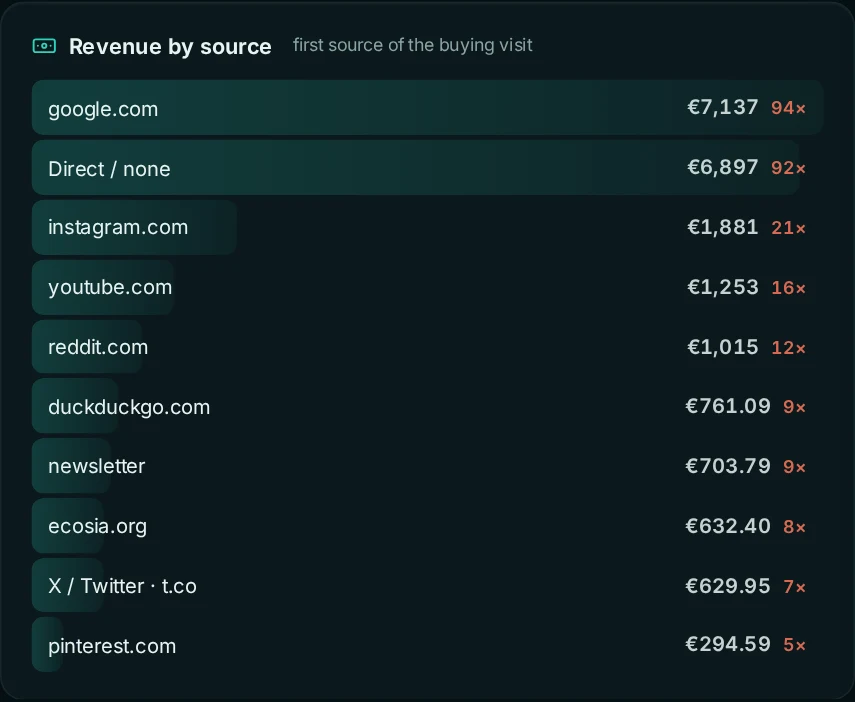This screenshot has height=702, width=855.
Task: Click the 92× order count
Action: point(788,168)
